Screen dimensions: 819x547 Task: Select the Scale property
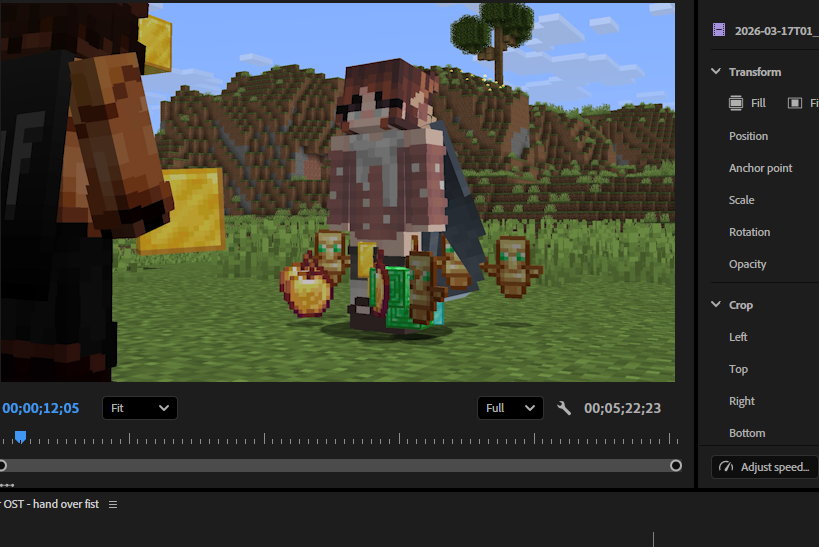click(x=742, y=200)
